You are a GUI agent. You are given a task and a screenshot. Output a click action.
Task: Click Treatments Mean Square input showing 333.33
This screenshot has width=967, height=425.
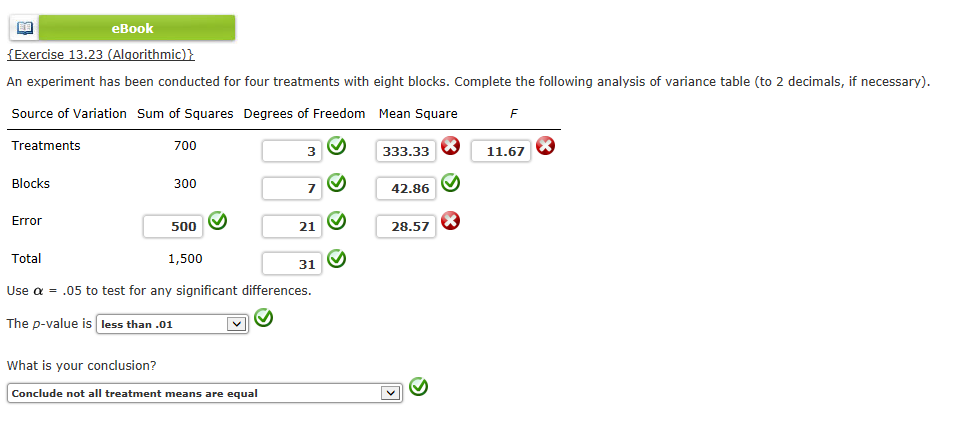point(406,151)
